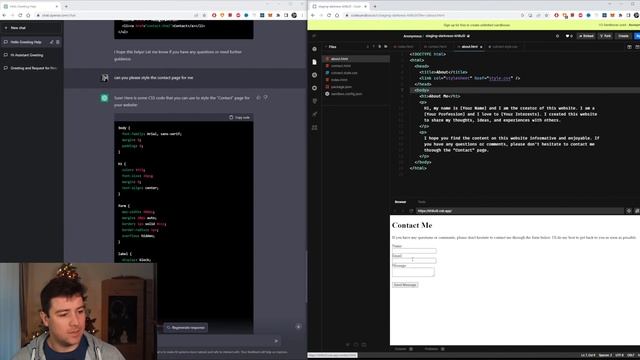
Task: Click the preview URL address field
Action: 520,211
